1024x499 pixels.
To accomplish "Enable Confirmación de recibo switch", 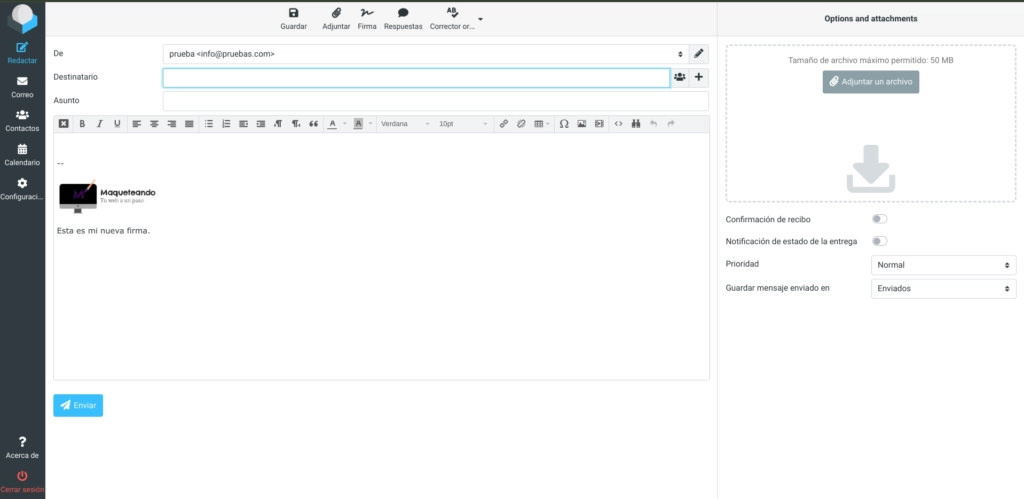I will (879, 219).
